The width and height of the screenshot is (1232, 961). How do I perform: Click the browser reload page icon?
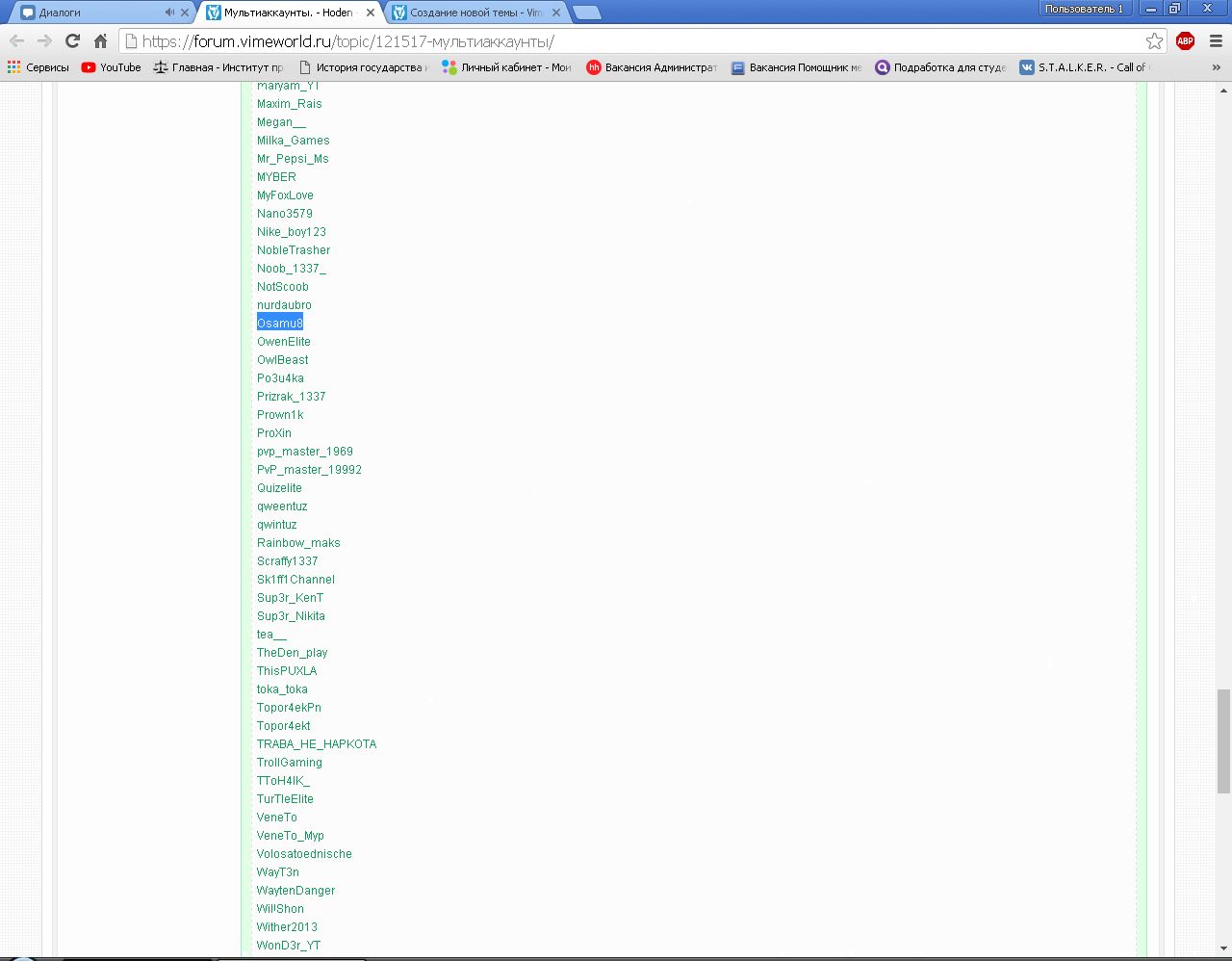coord(72,40)
